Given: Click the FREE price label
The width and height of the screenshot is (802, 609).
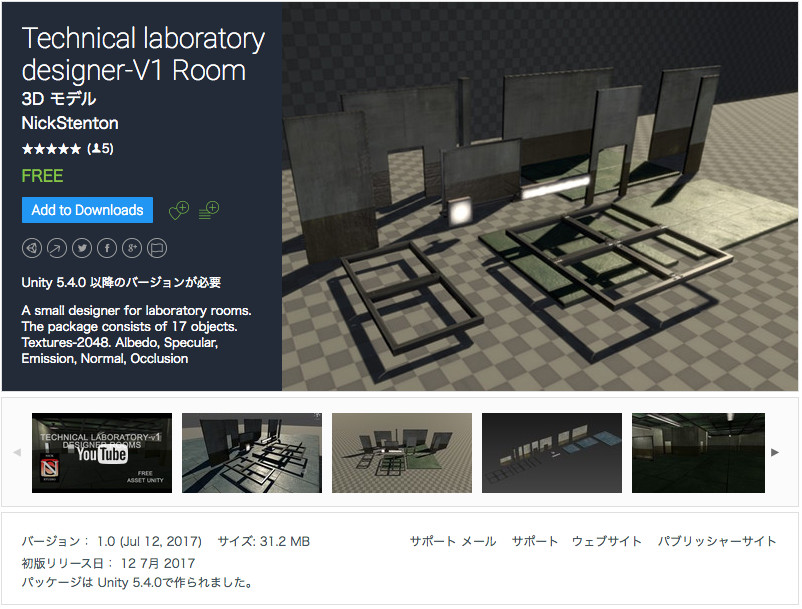Looking at the screenshot, I should point(42,176).
